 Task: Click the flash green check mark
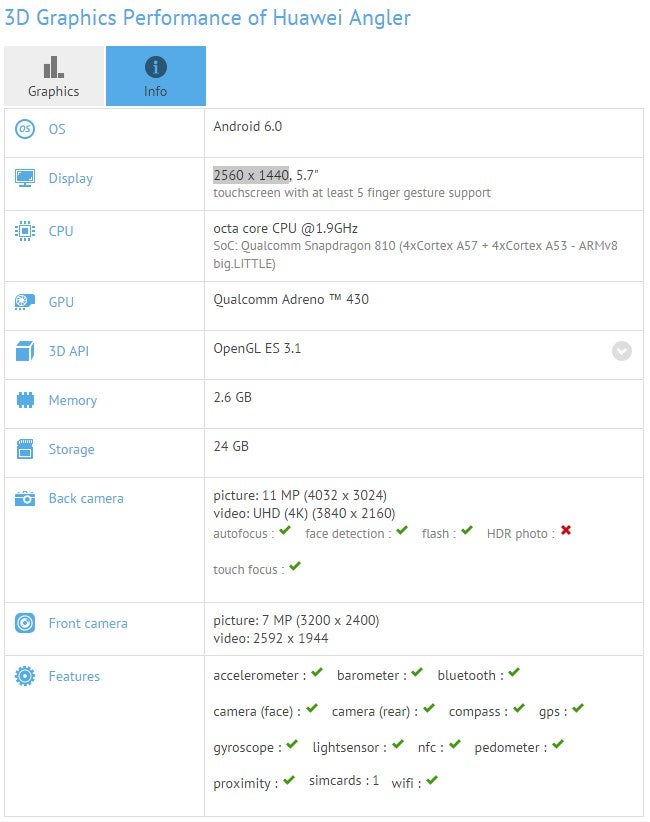click(467, 531)
